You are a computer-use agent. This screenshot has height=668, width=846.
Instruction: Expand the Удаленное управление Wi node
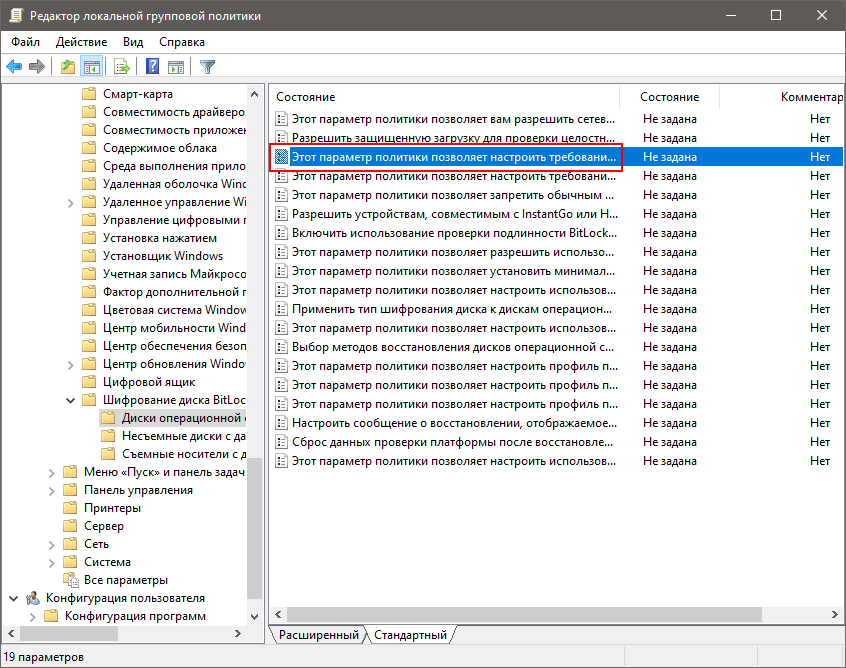[70, 202]
